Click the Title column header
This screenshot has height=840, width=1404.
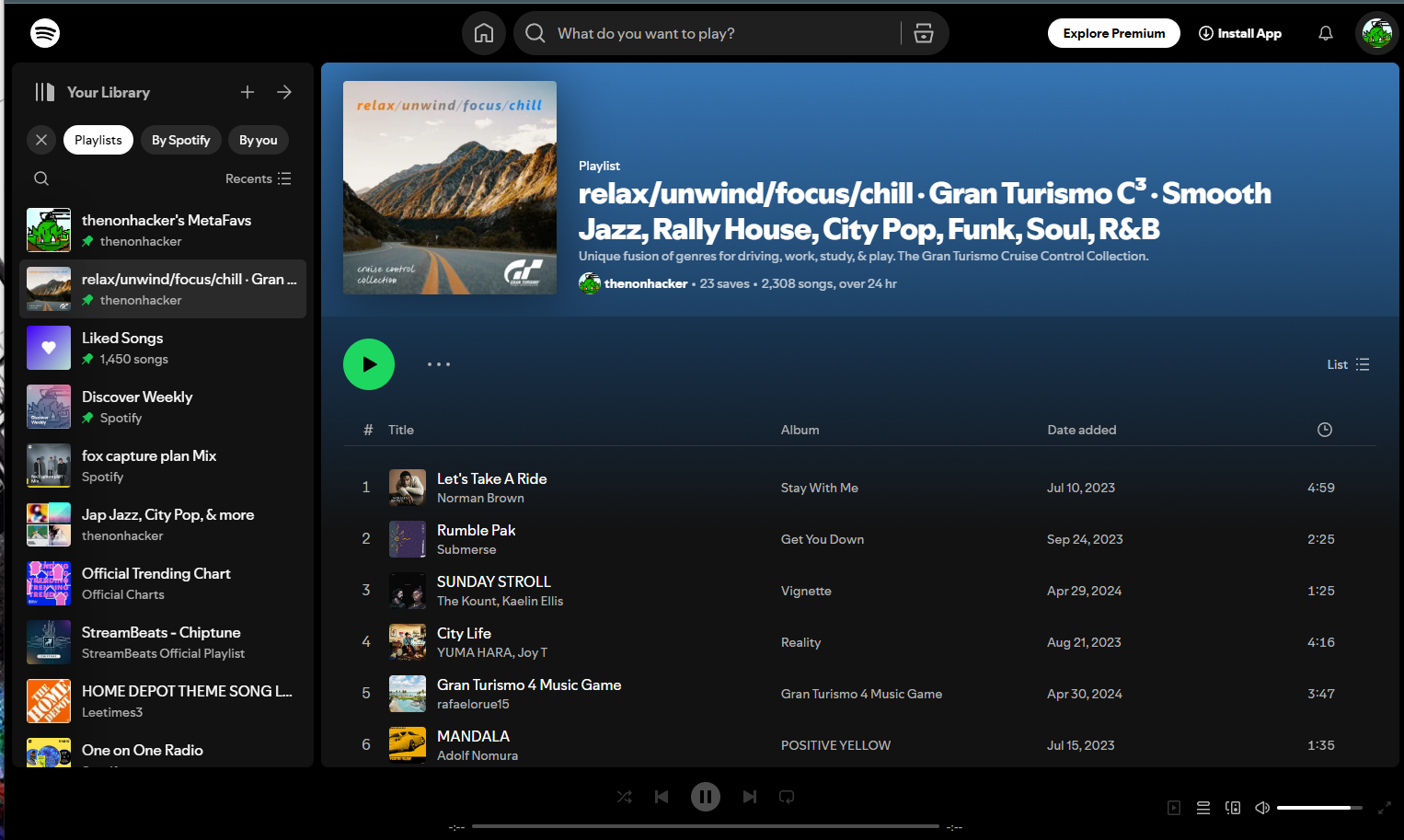[401, 430]
